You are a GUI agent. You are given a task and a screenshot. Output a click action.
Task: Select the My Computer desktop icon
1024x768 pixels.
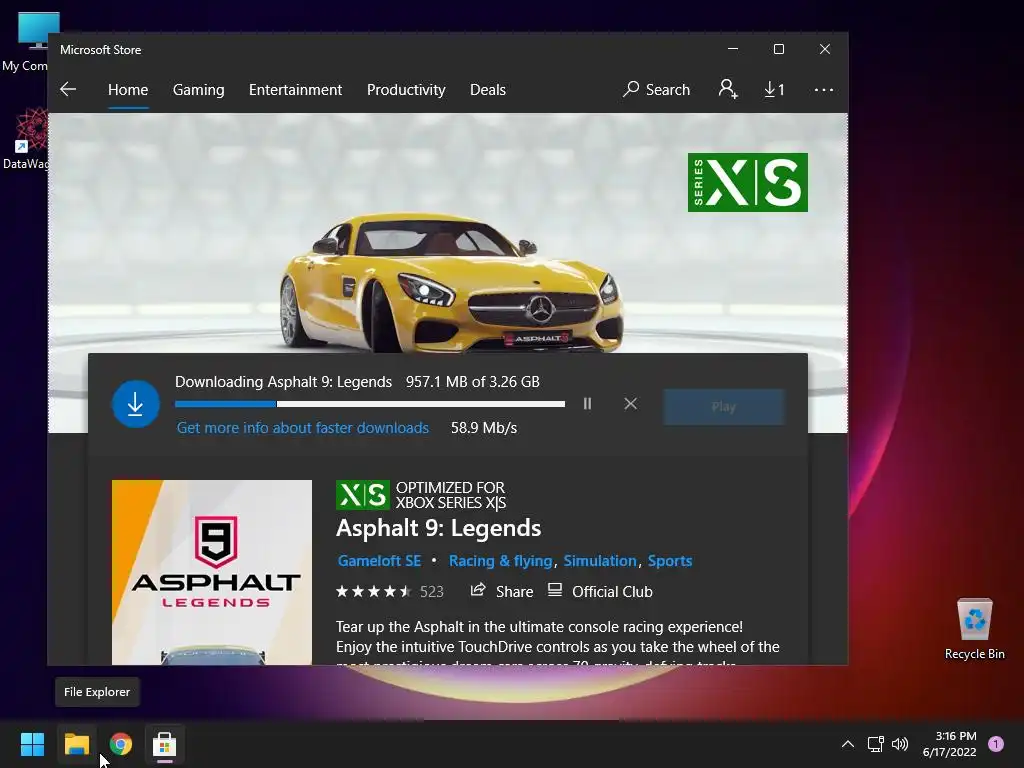tap(26, 42)
